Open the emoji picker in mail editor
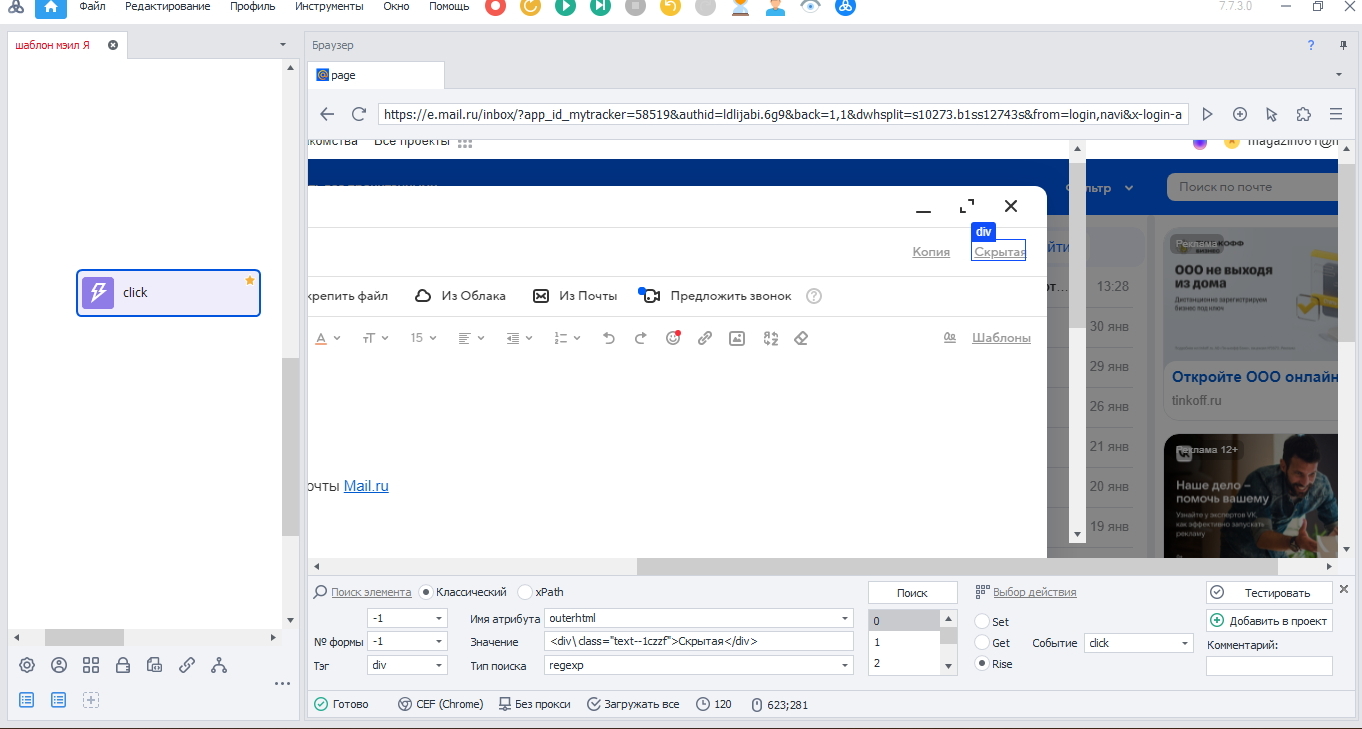This screenshot has width=1362, height=729. [673, 338]
